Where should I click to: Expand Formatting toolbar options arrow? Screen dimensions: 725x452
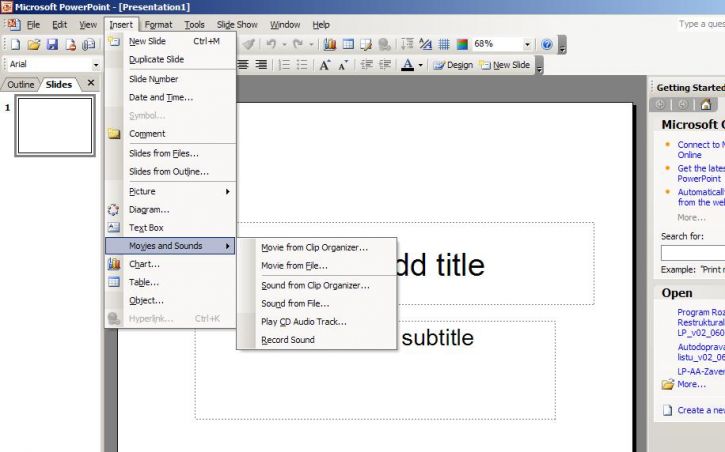coord(539,66)
